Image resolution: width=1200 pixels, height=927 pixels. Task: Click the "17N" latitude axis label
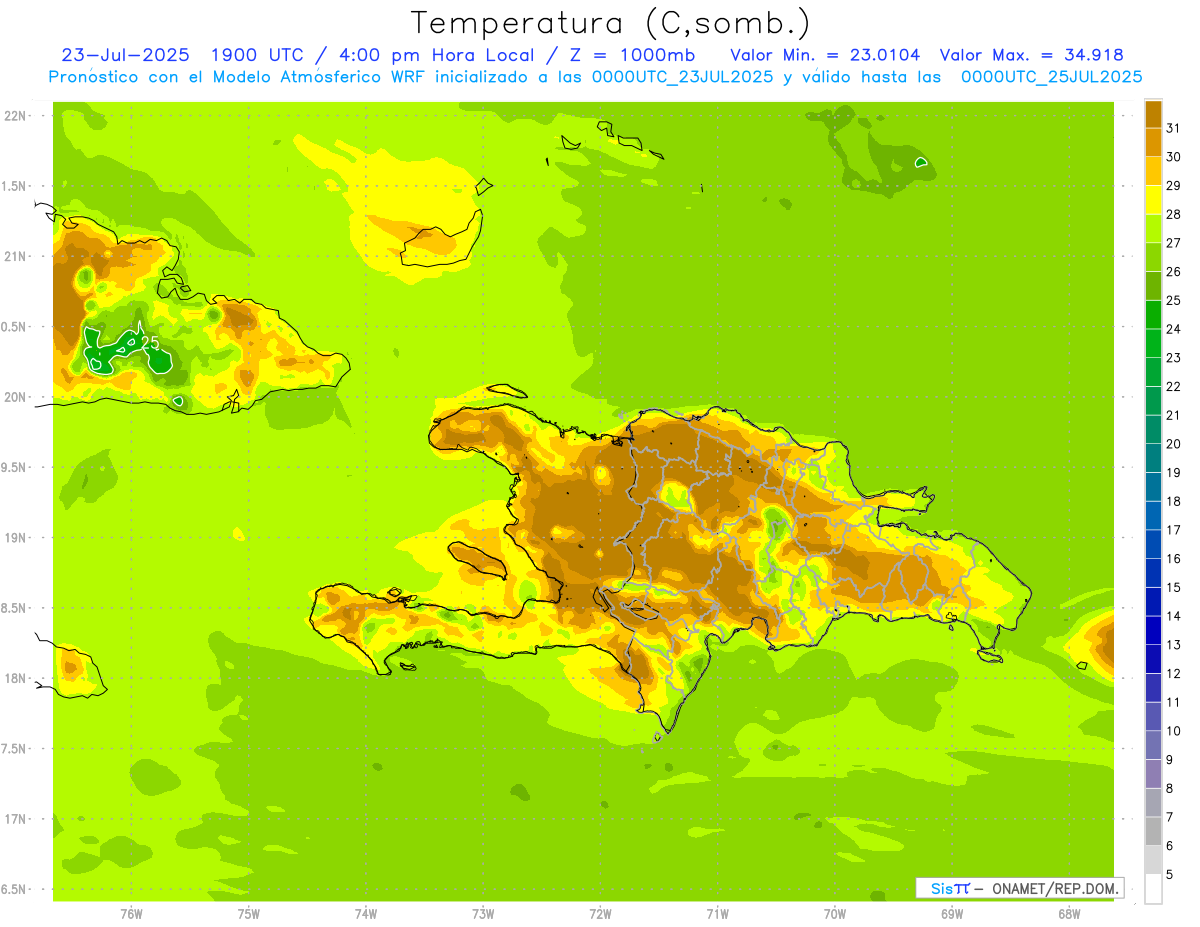click(17, 819)
